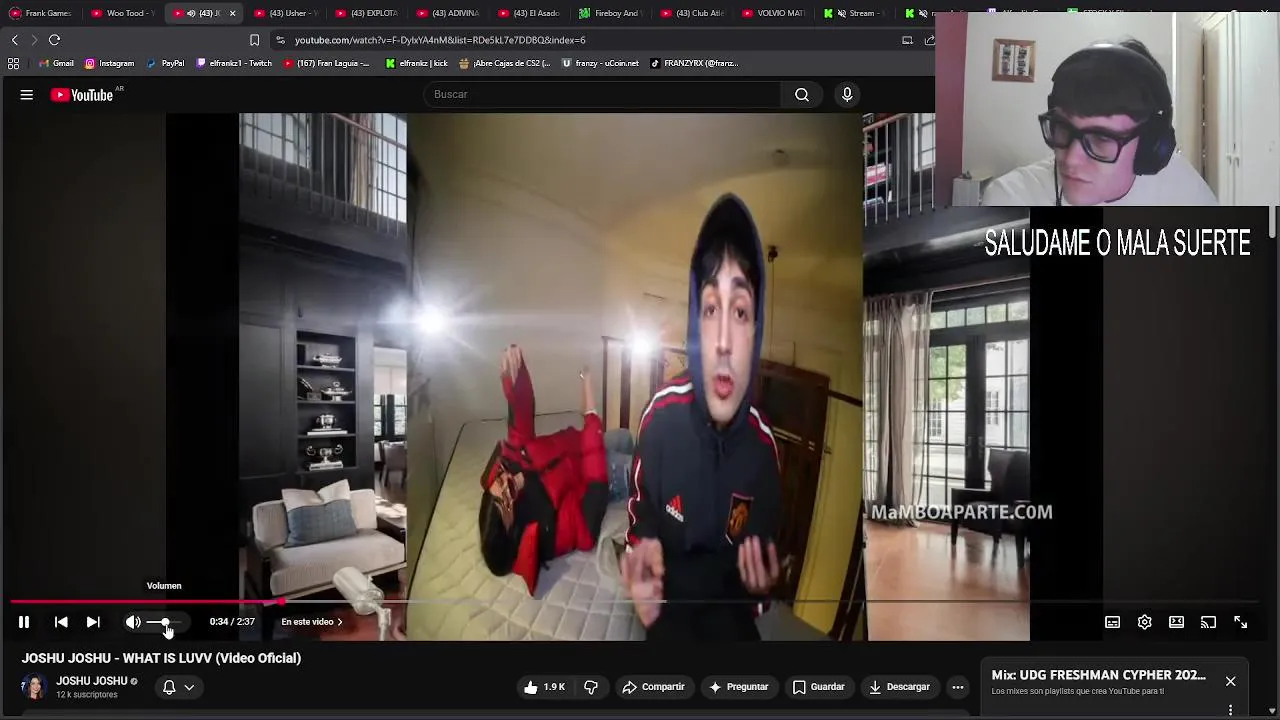Viewport: 1280px width, 720px height.
Task: Switch to the Kick 'Stream' tab
Action: [x=857, y=13]
